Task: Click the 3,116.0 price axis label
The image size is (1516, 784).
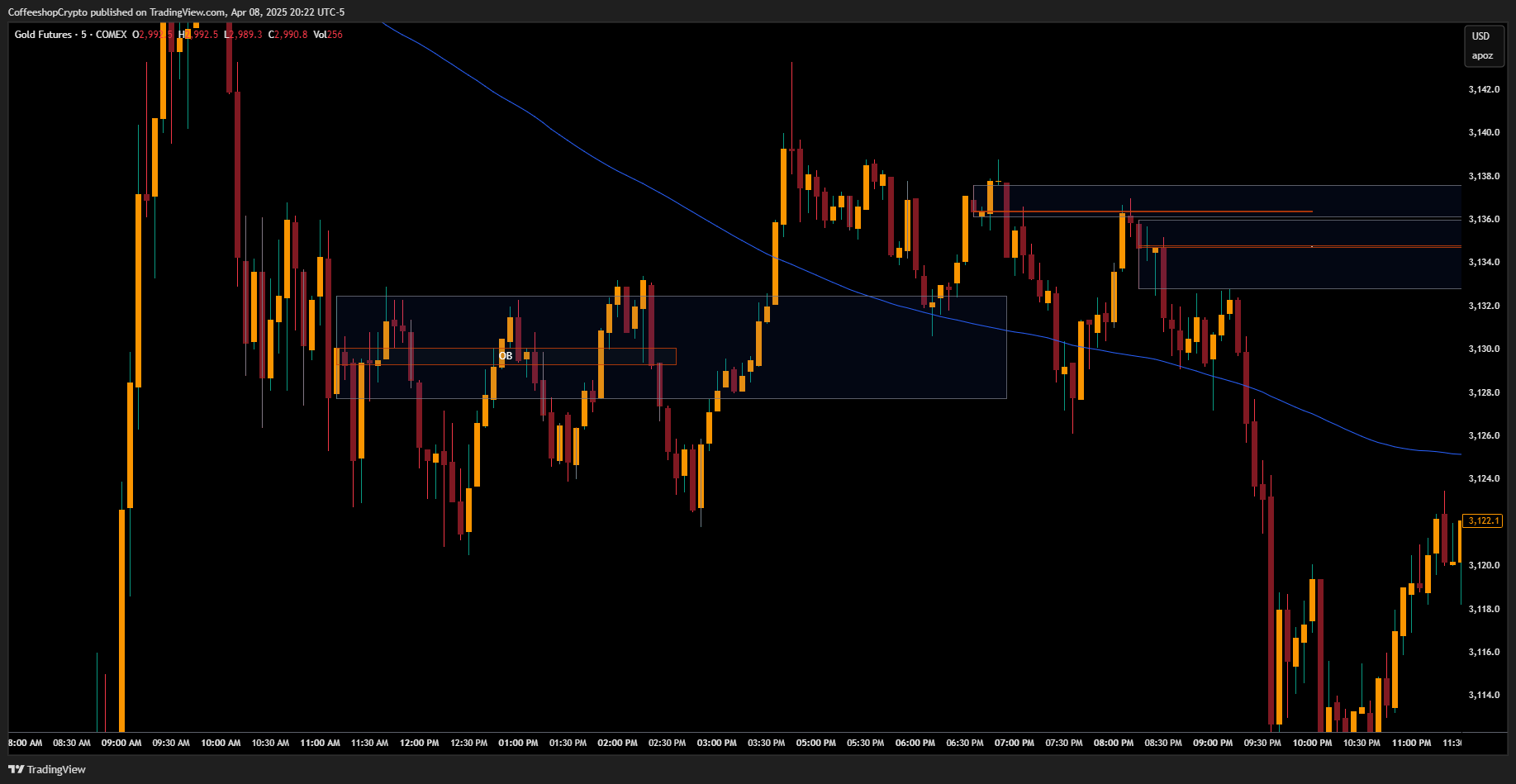Action: tap(1484, 652)
